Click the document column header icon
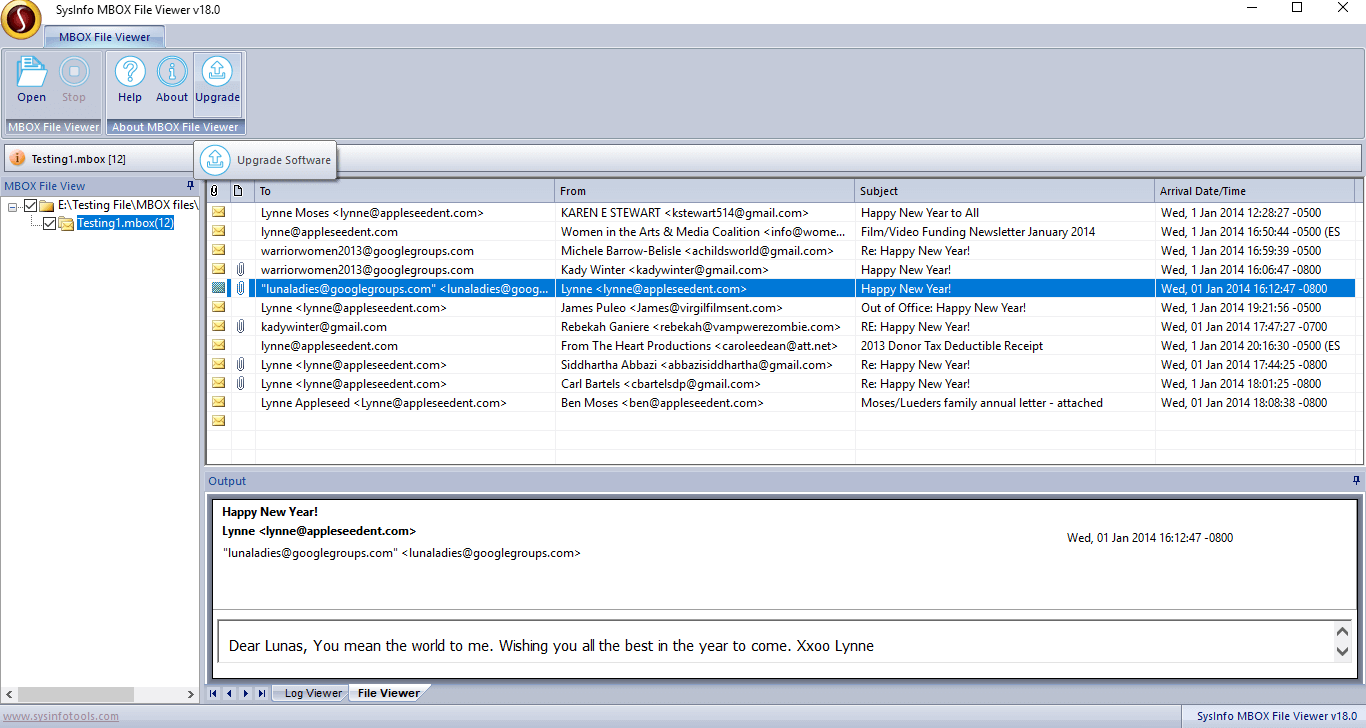This screenshot has height=728, width=1366. coord(238,190)
